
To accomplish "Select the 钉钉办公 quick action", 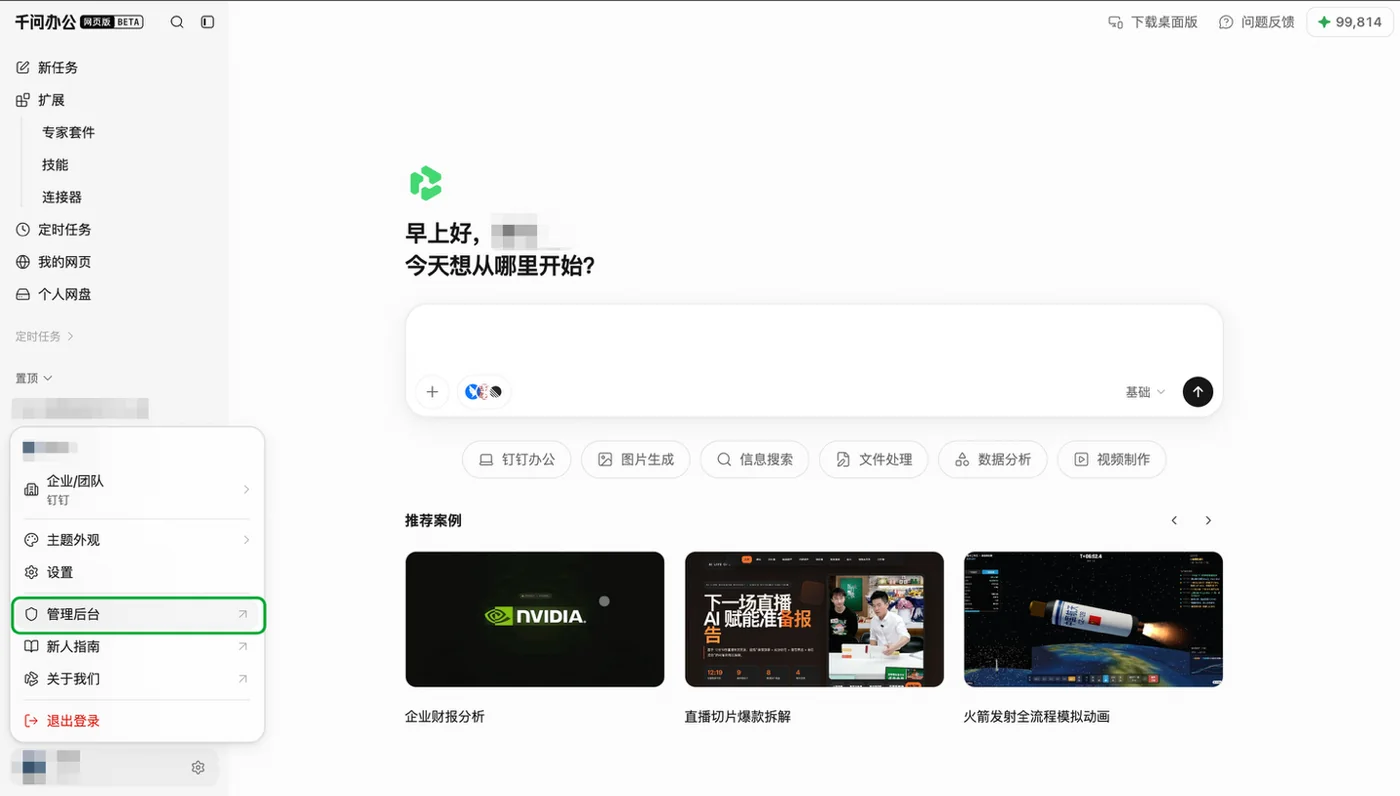I will tap(516, 460).
